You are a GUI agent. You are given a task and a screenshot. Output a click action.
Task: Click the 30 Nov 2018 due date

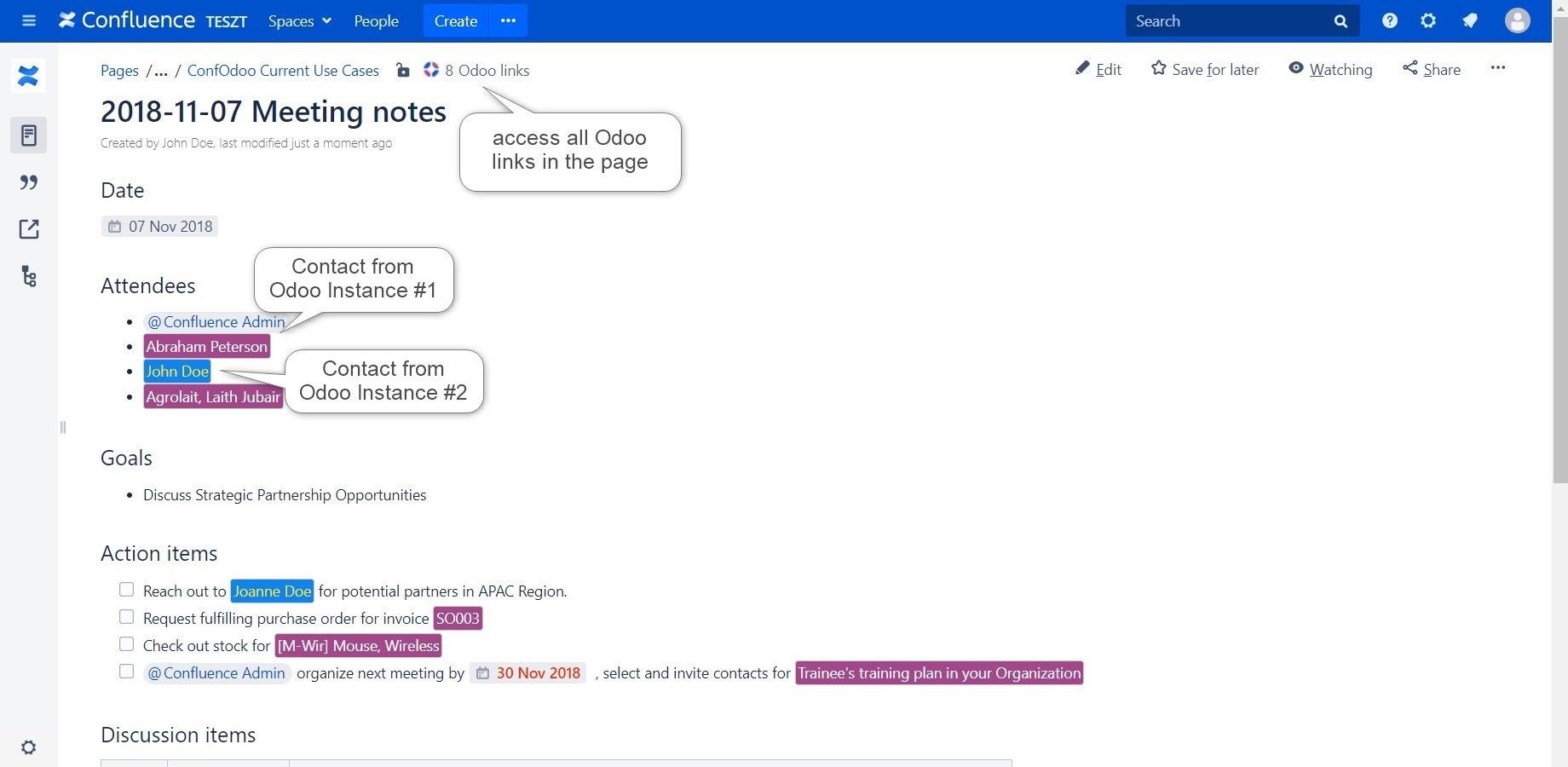pyautogui.click(x=527, y=672)
